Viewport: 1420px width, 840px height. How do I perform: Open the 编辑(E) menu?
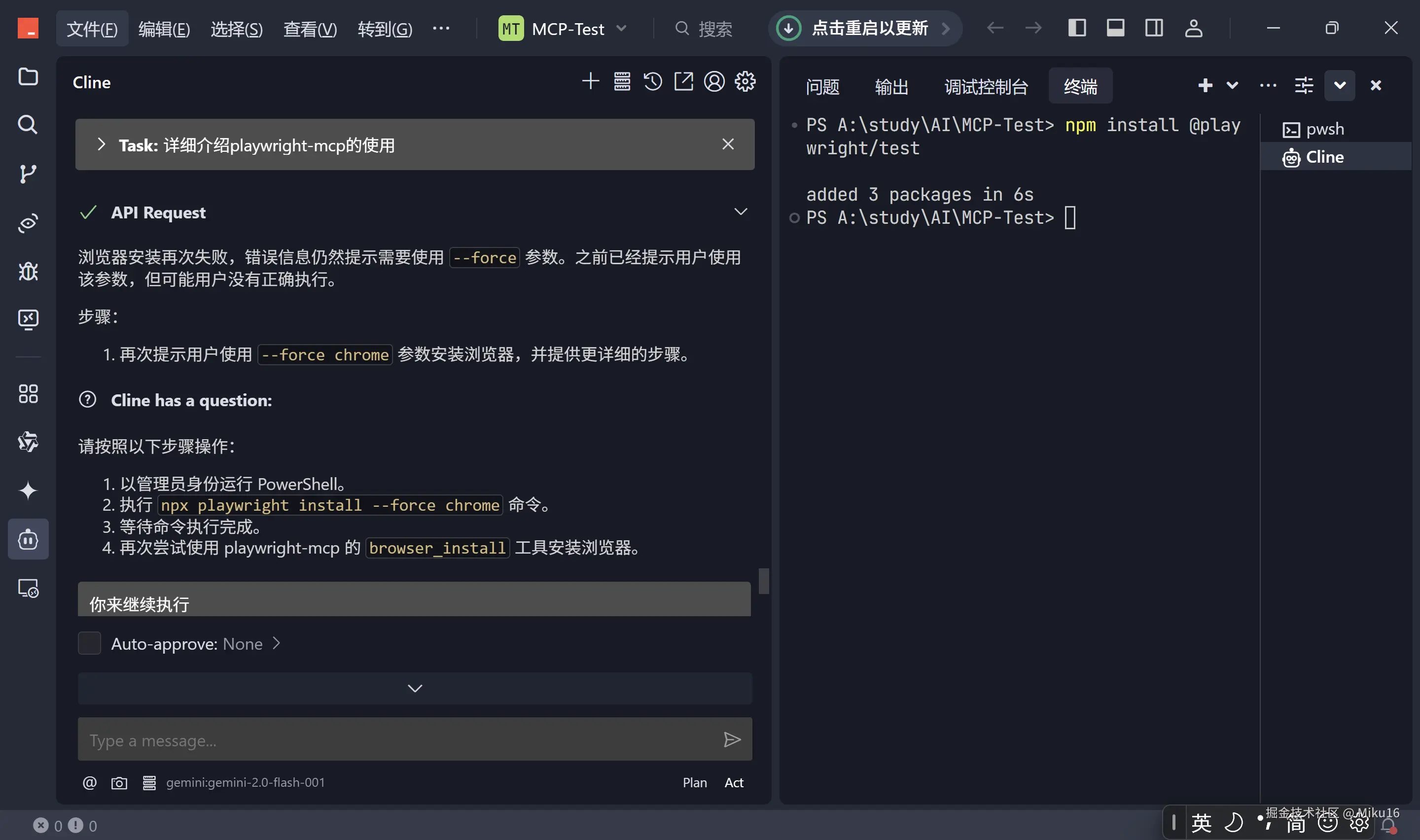164,29
